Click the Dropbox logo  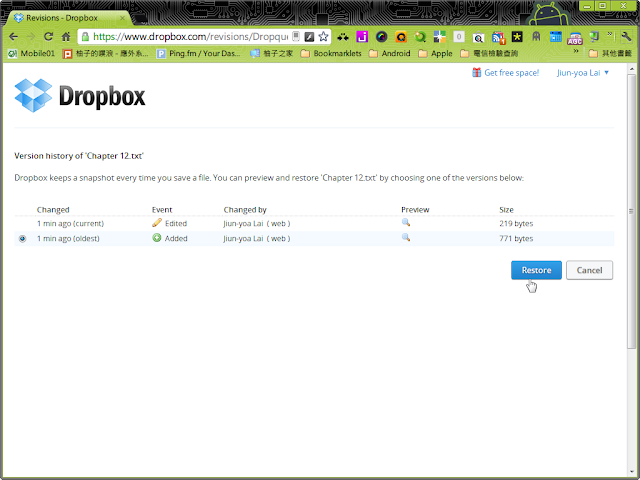tap(80, 96)
